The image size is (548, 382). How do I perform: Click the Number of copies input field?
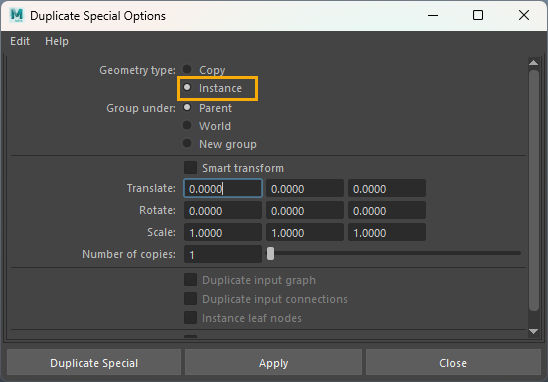[223, 254]
